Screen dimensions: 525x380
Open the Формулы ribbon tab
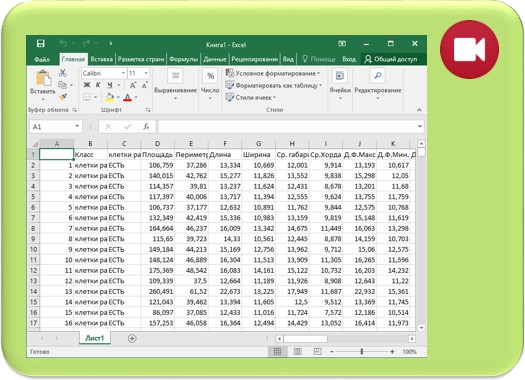click(183, 59)
